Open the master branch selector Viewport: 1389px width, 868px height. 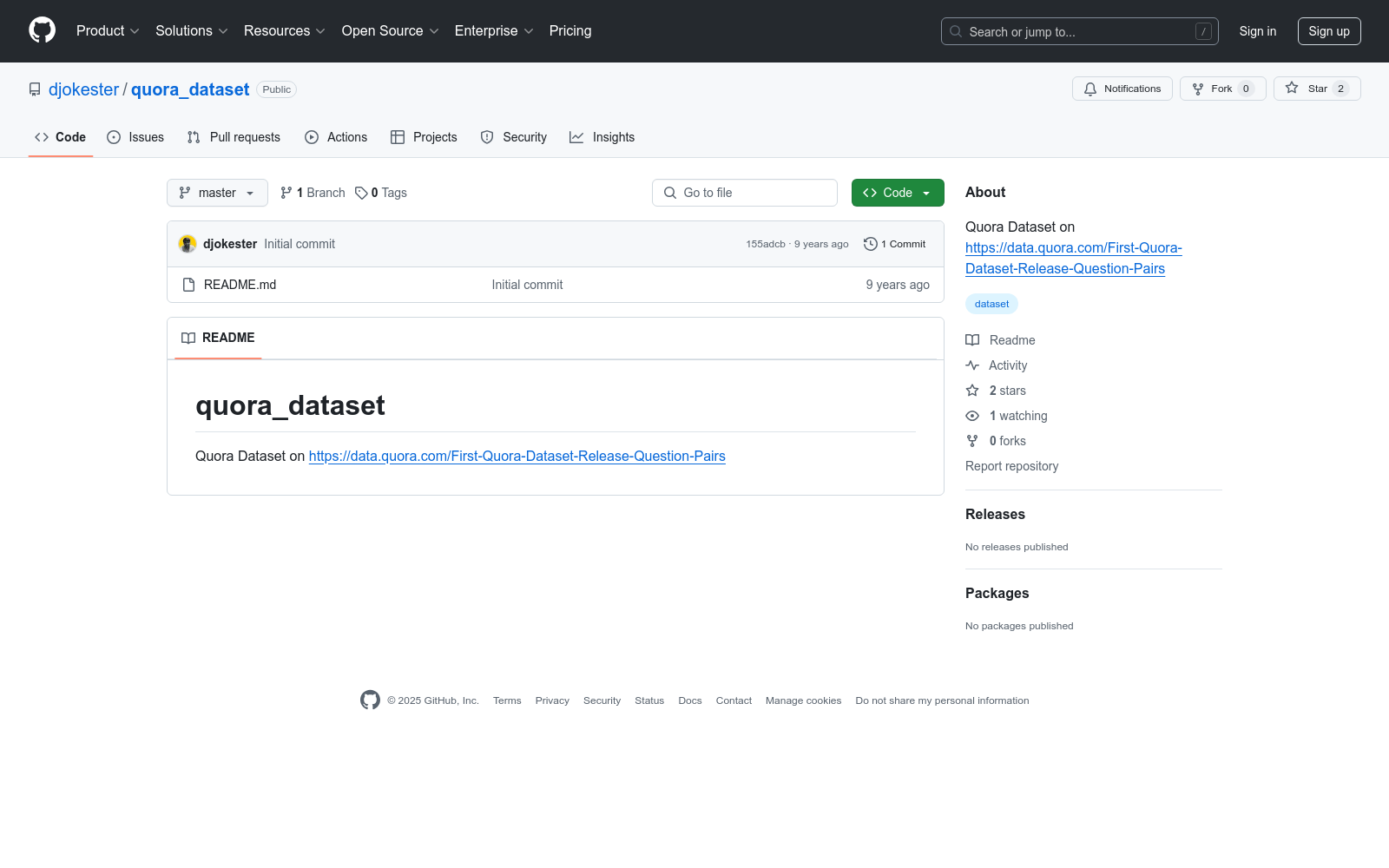click(217, 193)
